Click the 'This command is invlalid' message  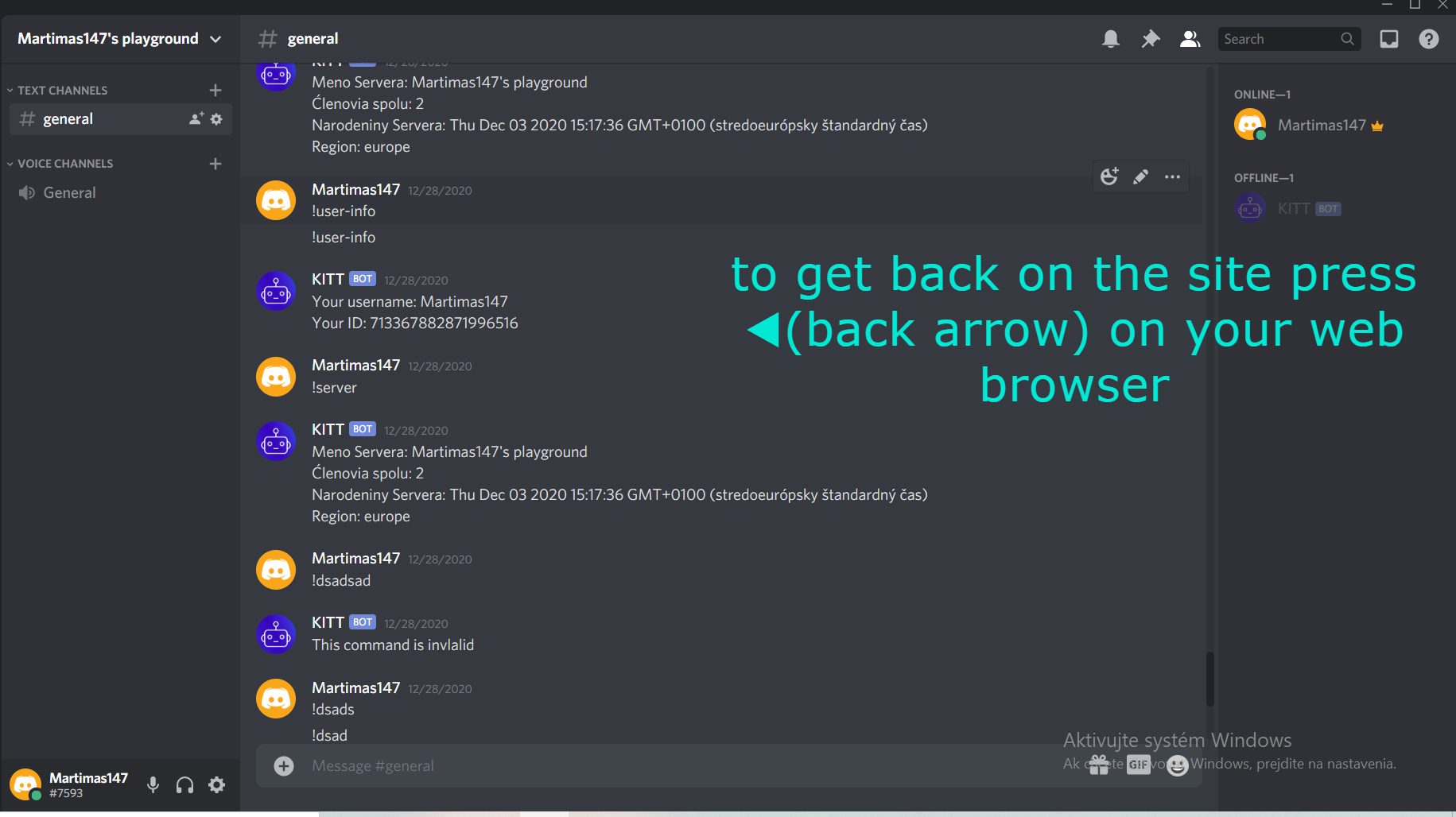pyautogui.click(x=393, y=645)
